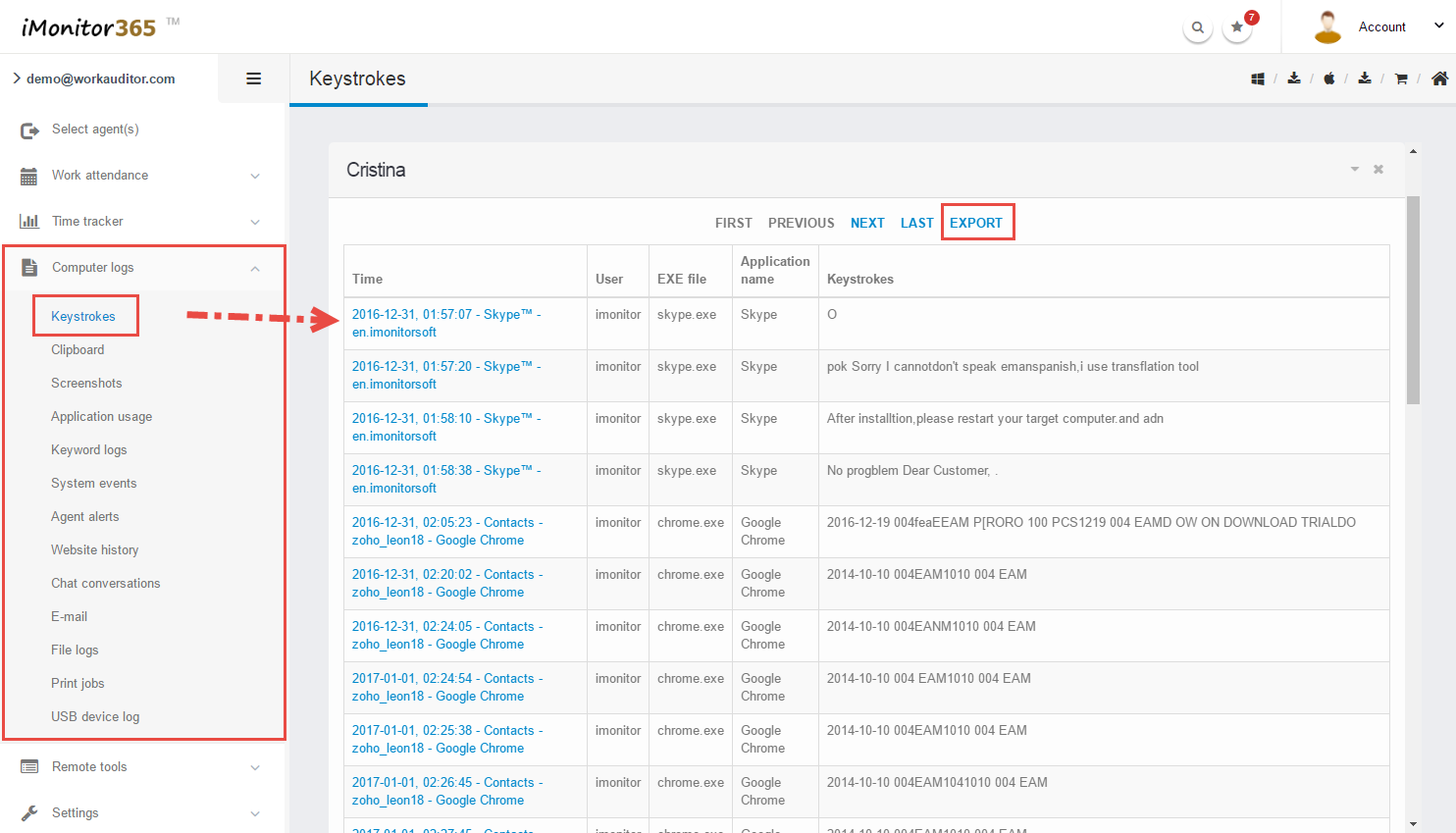Open Print jobs page
This screenshot has height=833, width=1456.
coord(78,684)
